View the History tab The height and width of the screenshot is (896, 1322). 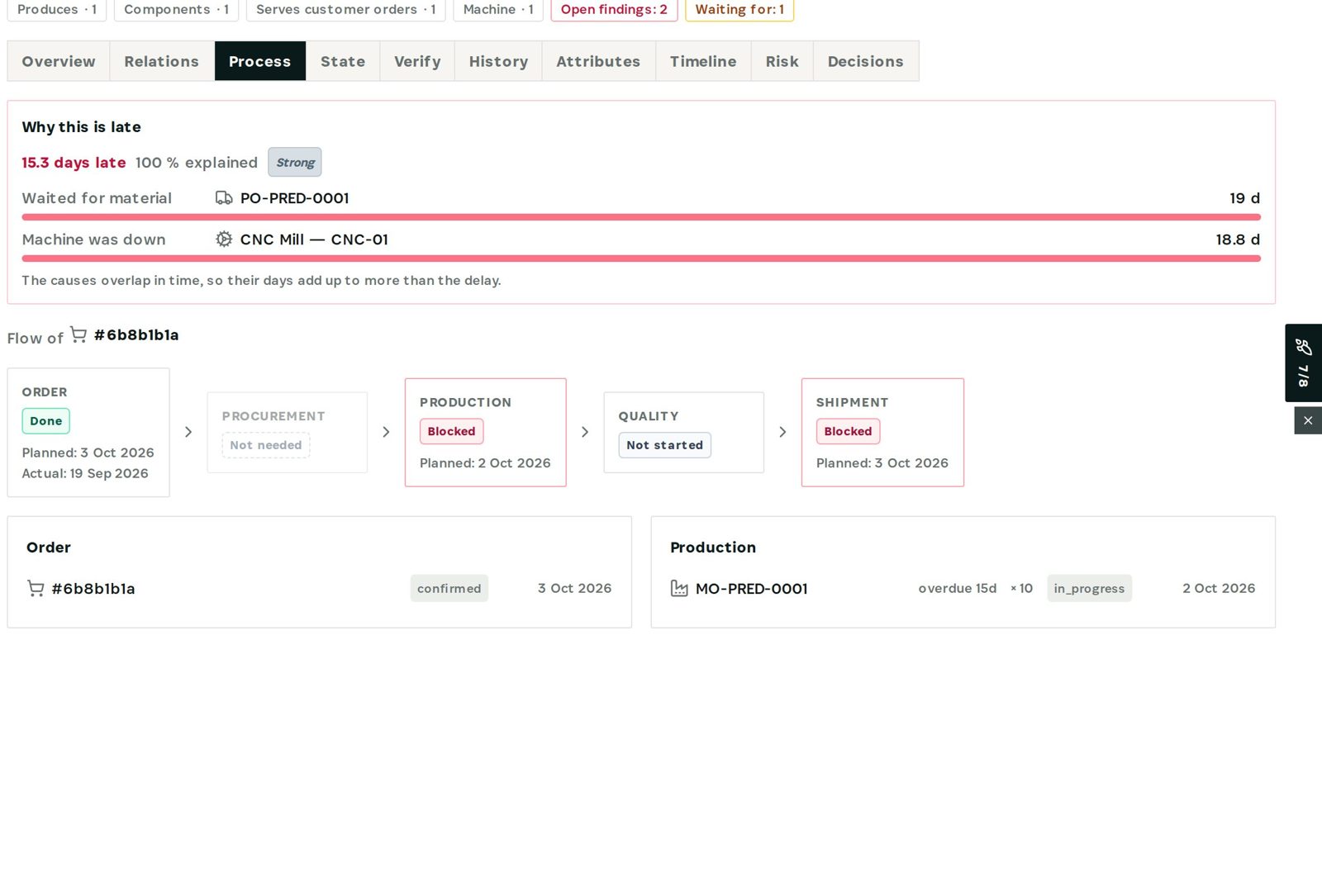(x=498, y=61)
